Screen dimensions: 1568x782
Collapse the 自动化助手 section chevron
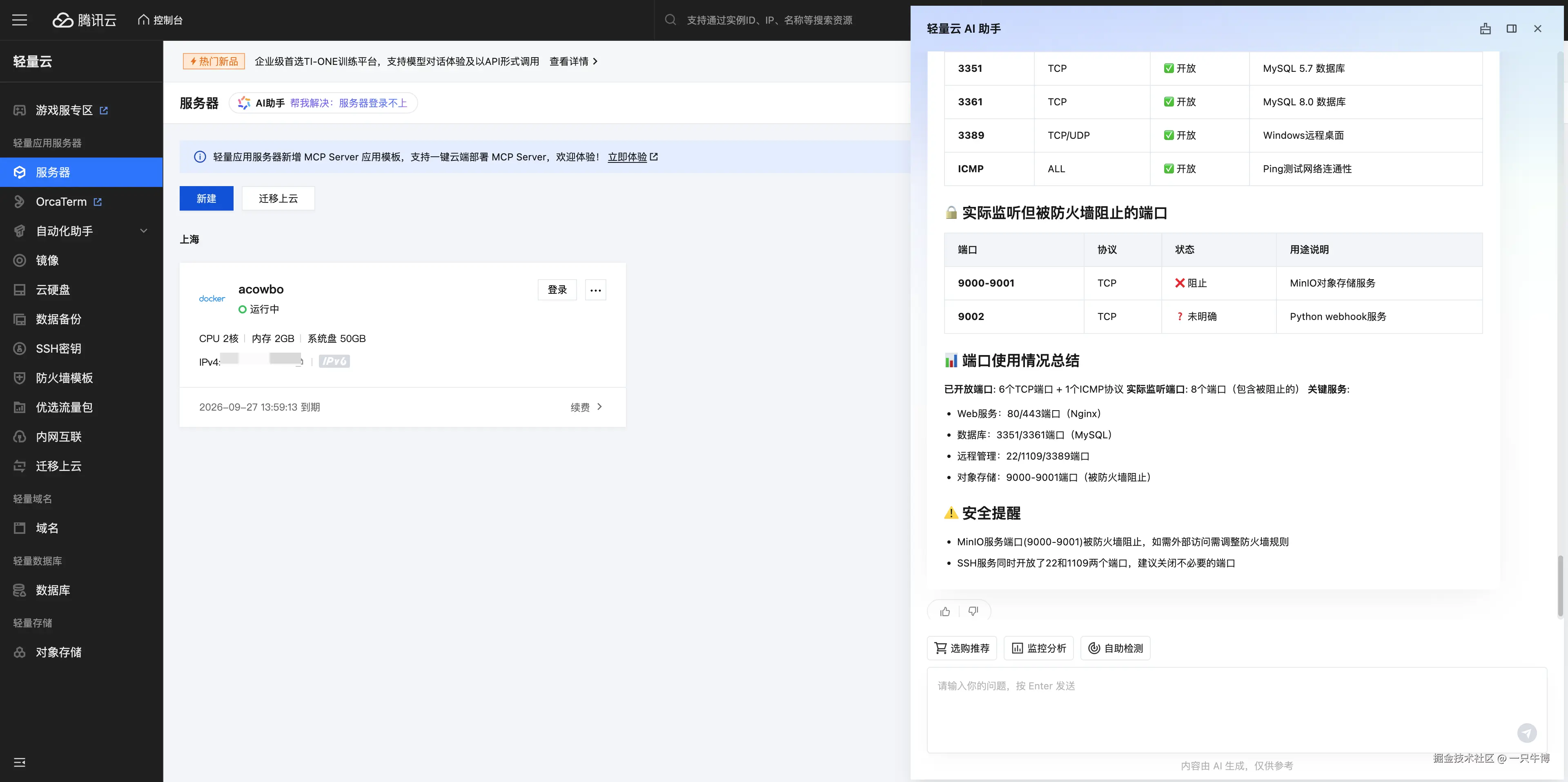tap(144, 231)
